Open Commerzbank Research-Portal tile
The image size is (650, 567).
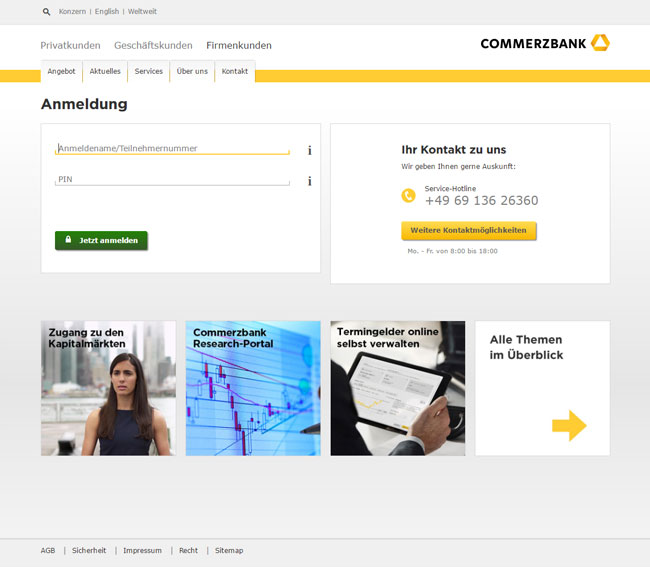click(x=253, y=388)
